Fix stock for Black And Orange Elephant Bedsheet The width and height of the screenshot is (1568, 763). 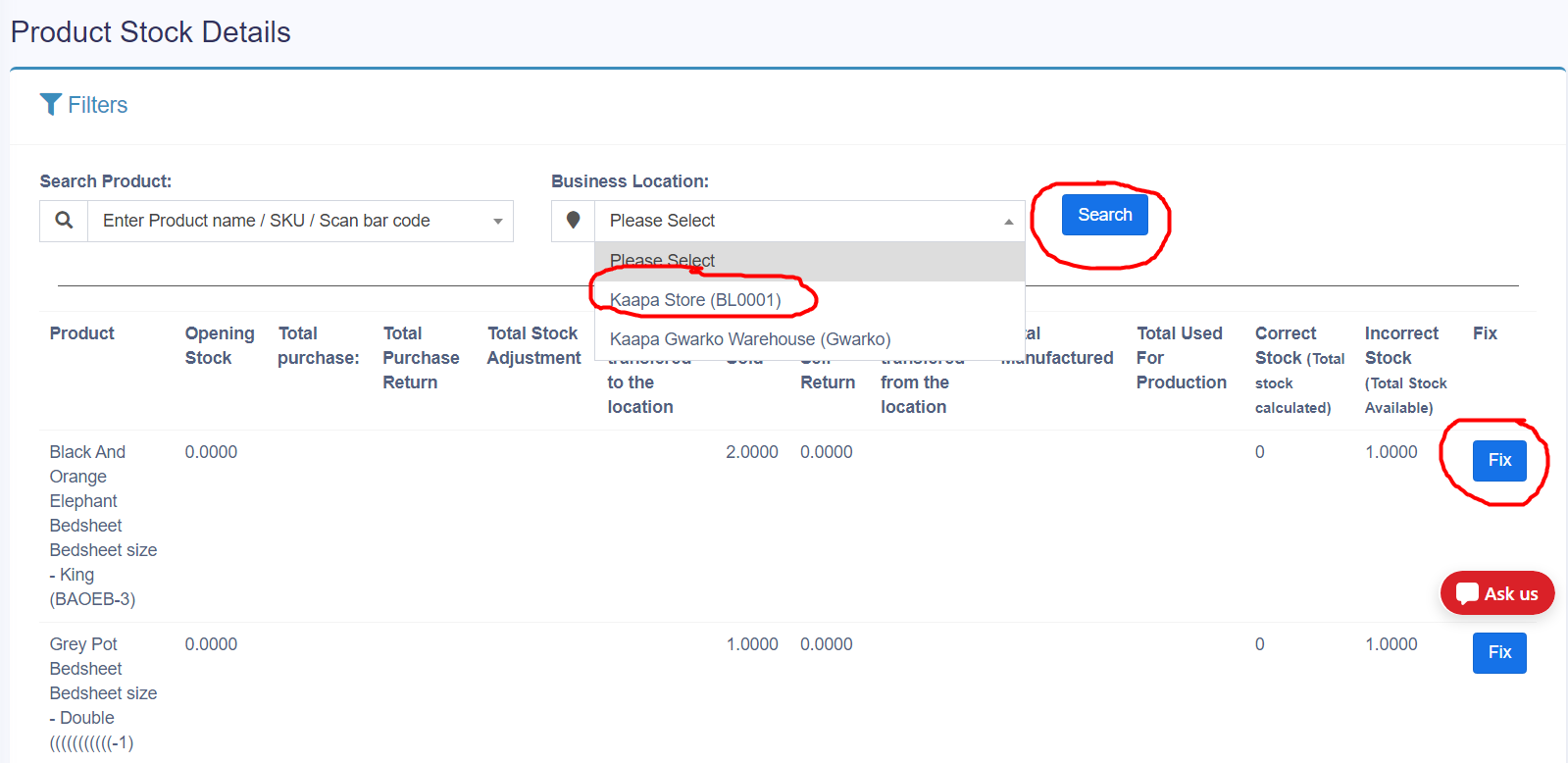tap(1498, 460)
